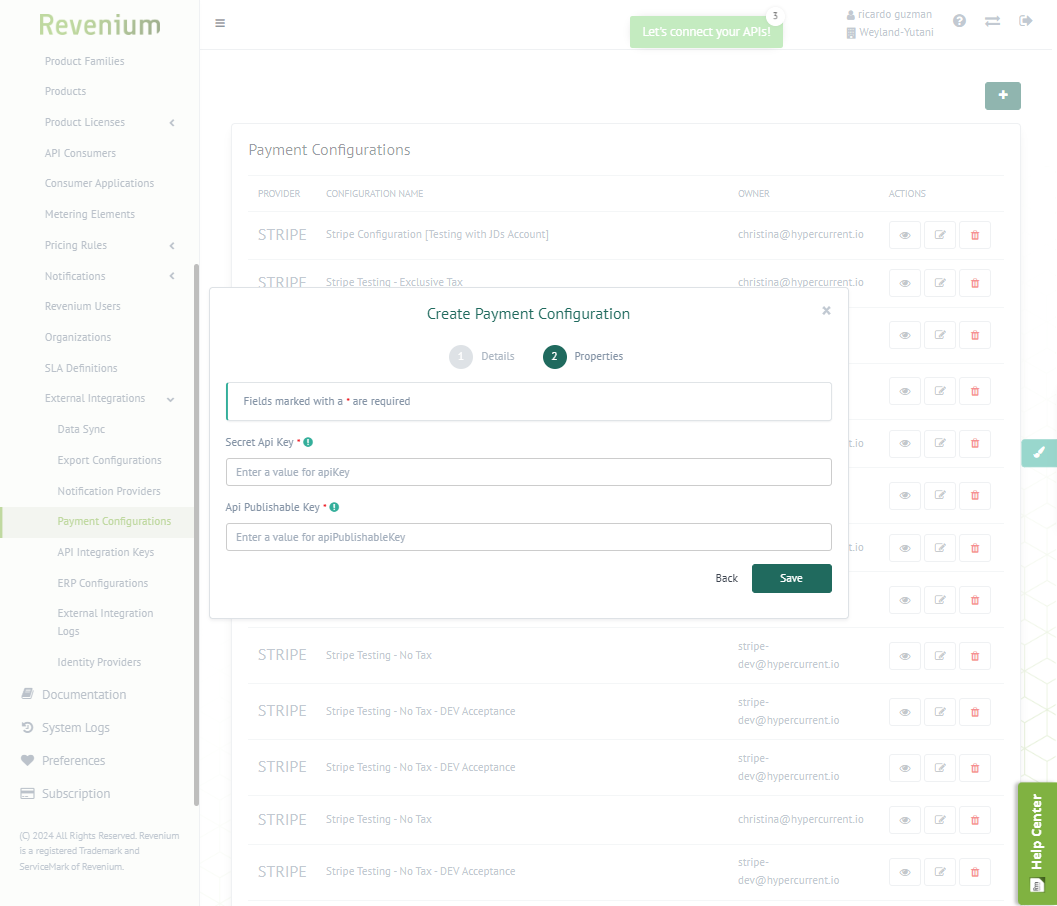This screenshot has width=1057, height=906.
Task: View the first Stripe Configuration row details
Action: (x=904, y=235)
